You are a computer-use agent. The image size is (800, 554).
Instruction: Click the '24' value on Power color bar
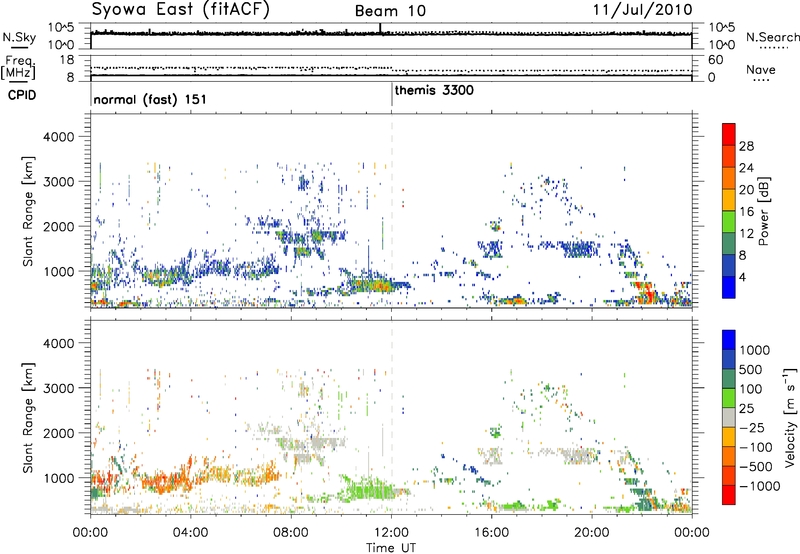click(746, 168)
